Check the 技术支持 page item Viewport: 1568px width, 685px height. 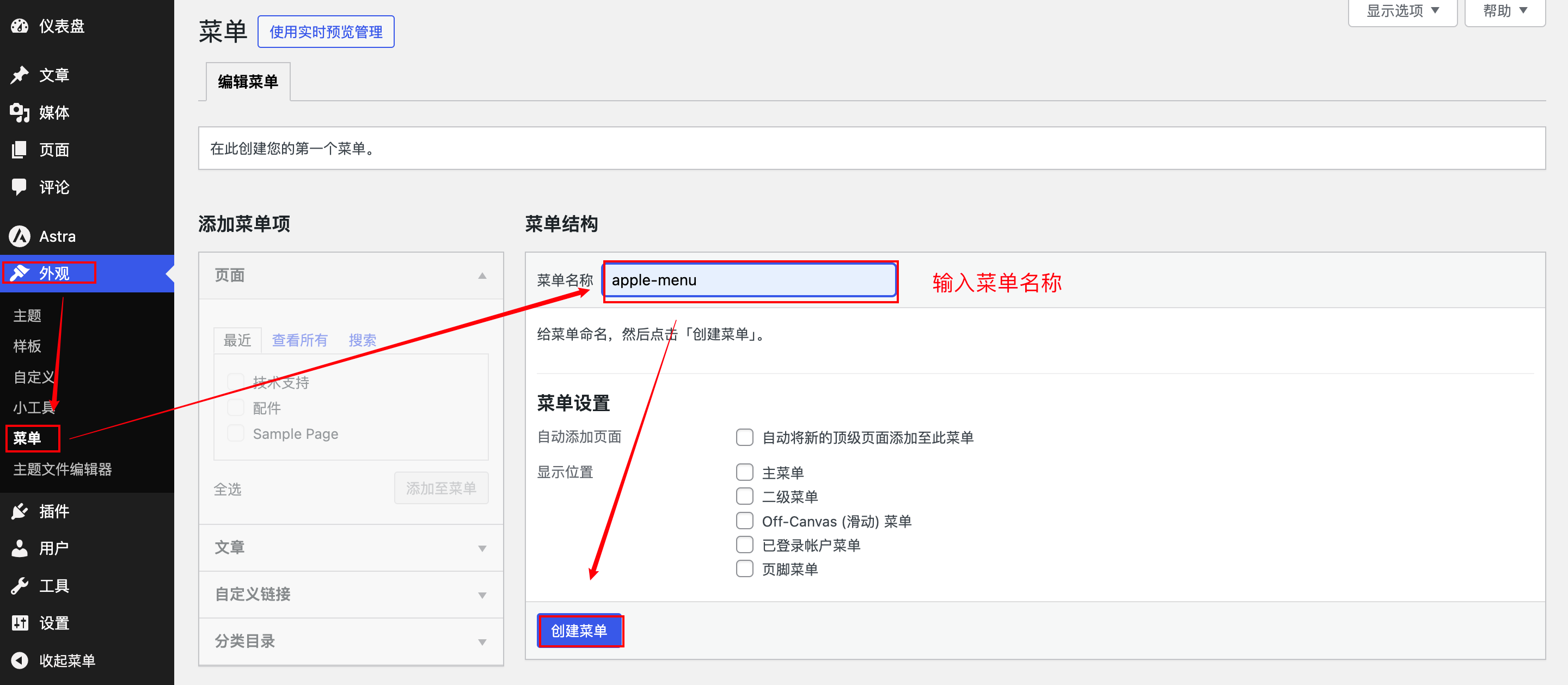pos(236,382)
